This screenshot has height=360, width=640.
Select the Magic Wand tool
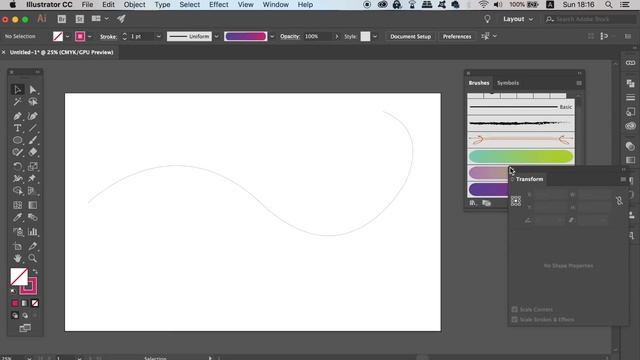tap(17, 102)
